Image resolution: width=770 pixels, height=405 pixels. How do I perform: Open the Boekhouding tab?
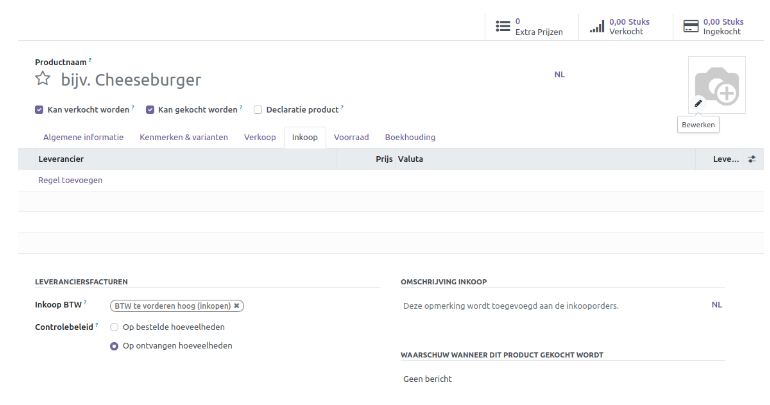point(410,137)
